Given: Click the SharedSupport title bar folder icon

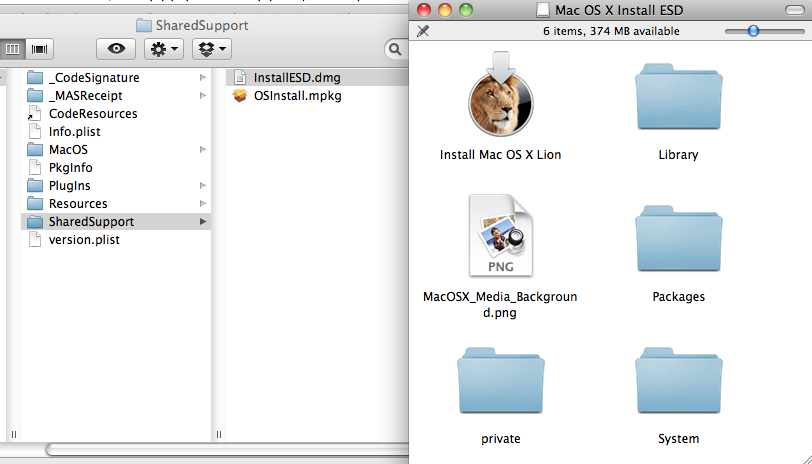Looking at the screenshot, I should point(143,25).
